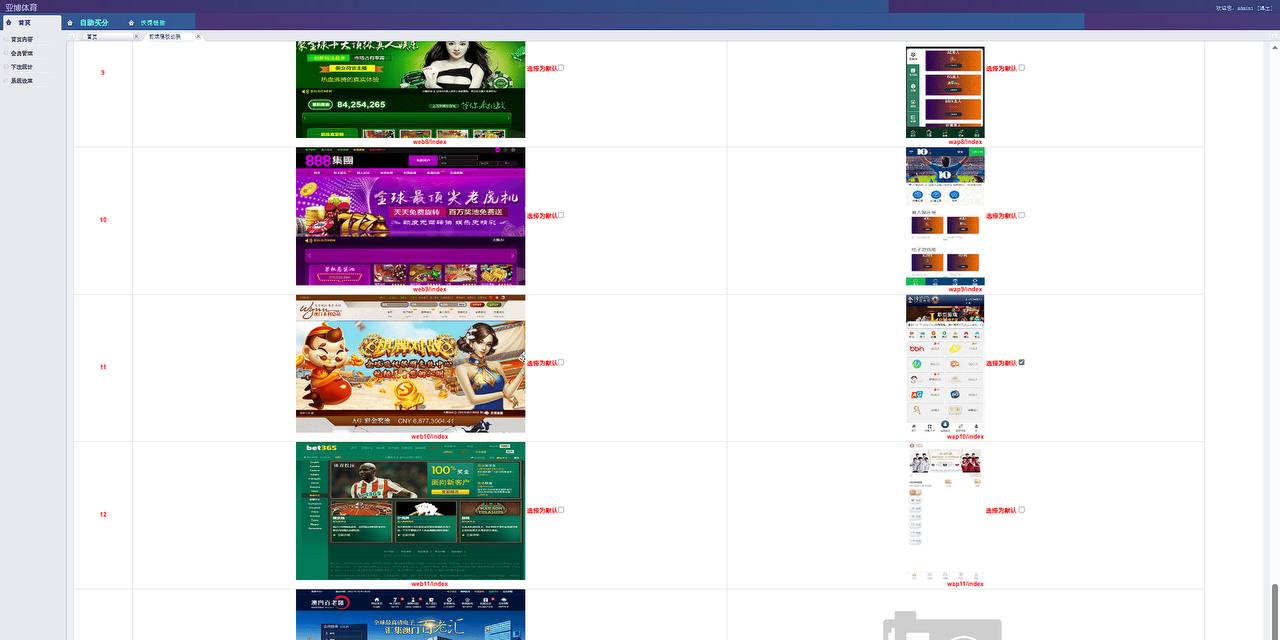This screenshot has width=1280, height=640.
Task: Open the web8/index green casino thumbnail
Action: coord(410,89)
